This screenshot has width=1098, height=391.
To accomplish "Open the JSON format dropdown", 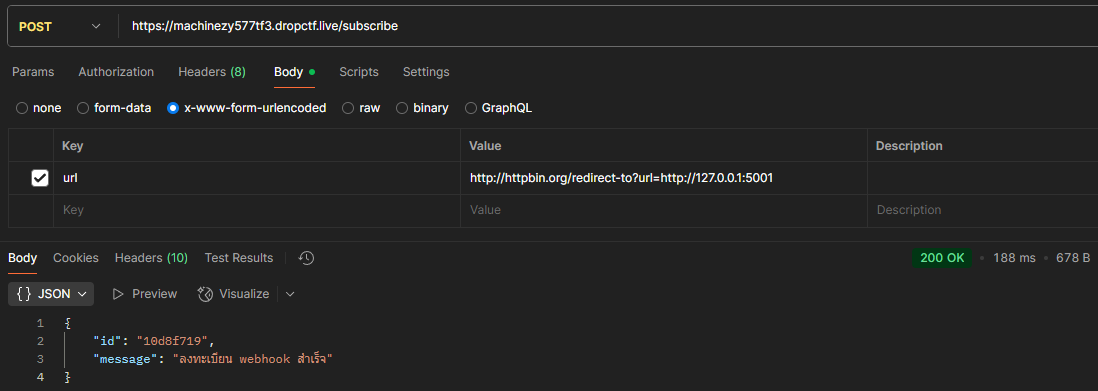I will point(51,294).
